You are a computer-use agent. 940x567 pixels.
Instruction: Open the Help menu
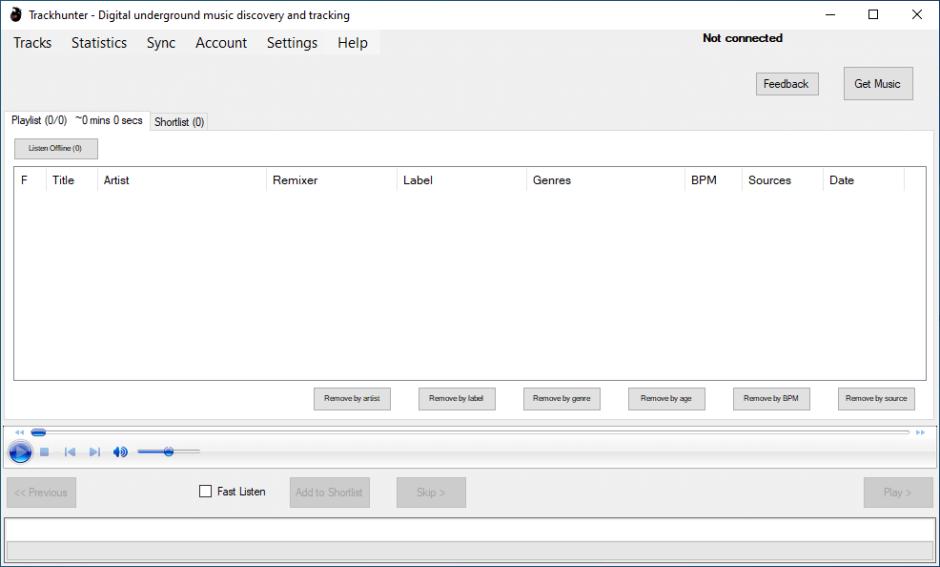coord(352,43)
